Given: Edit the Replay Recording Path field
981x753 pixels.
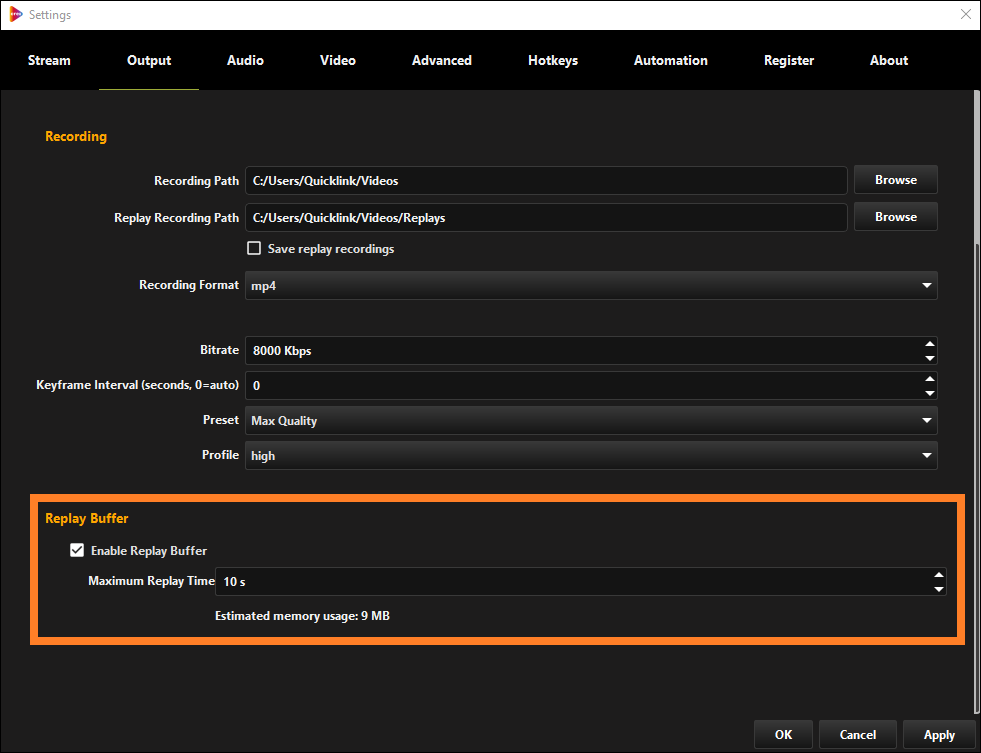Looking at the screenshot, I should point(545,216).
